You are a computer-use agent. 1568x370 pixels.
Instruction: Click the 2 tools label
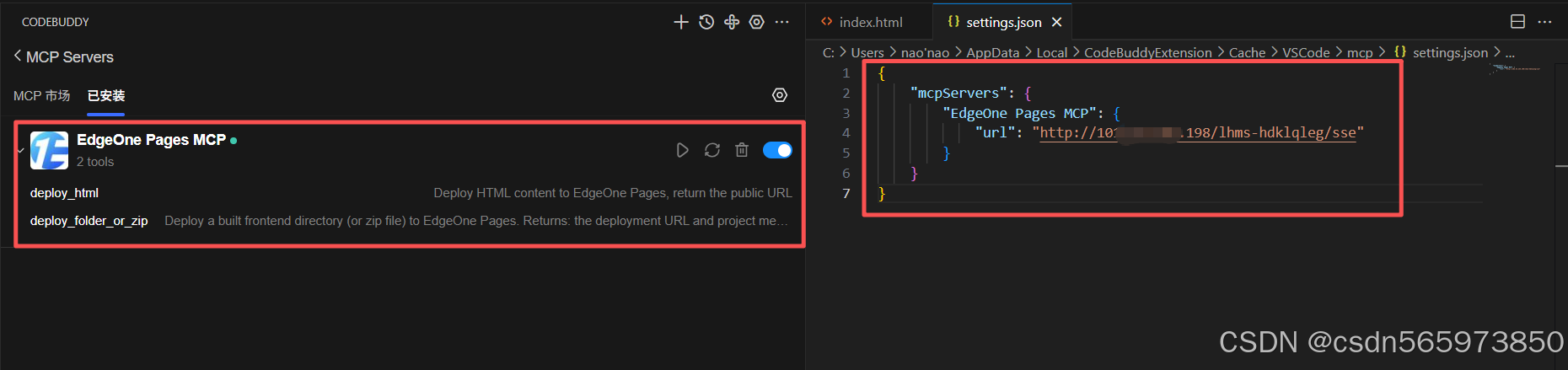95,162
